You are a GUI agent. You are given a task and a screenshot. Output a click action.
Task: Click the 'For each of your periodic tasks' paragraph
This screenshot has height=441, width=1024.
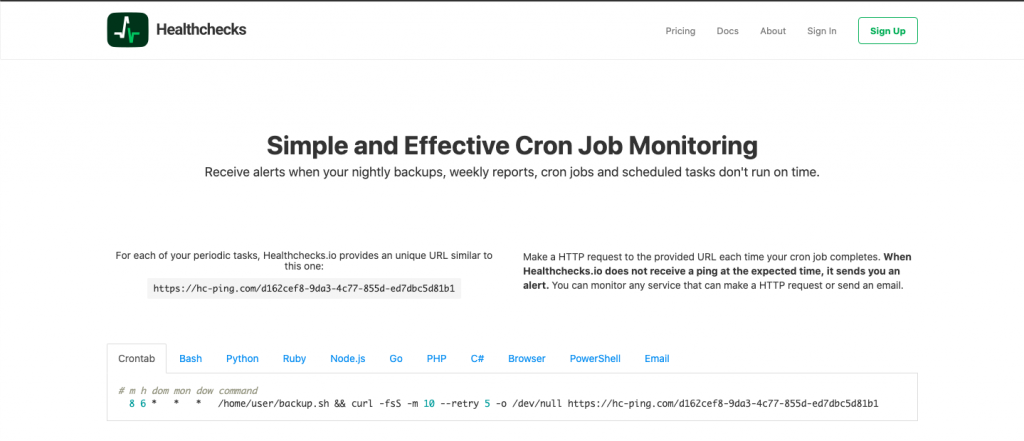(304, 261)
